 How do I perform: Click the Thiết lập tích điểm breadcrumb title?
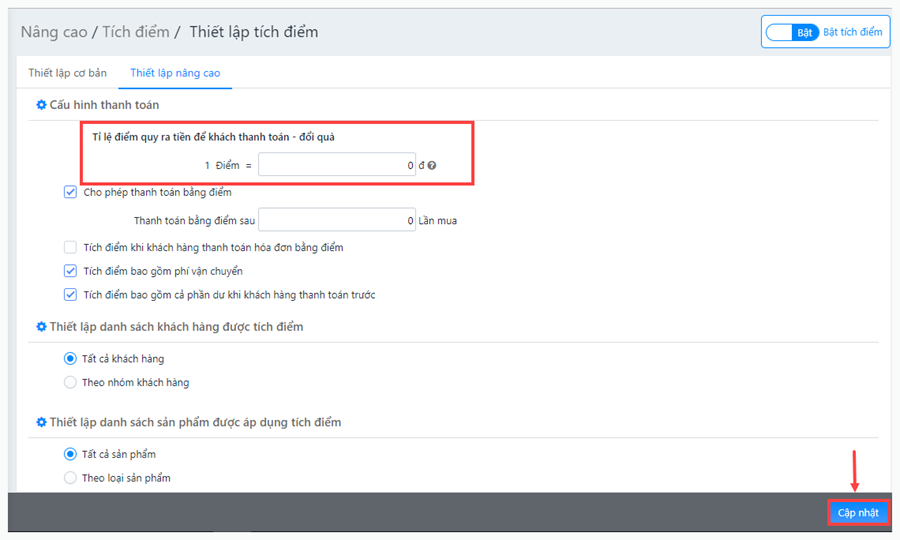coord(254,32)
